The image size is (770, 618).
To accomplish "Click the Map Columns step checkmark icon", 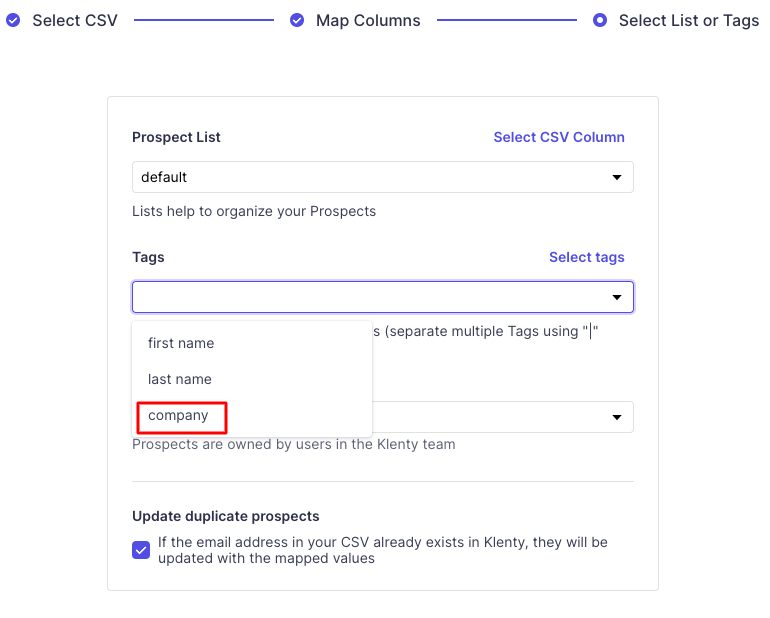I will click(x=297, y=20).
